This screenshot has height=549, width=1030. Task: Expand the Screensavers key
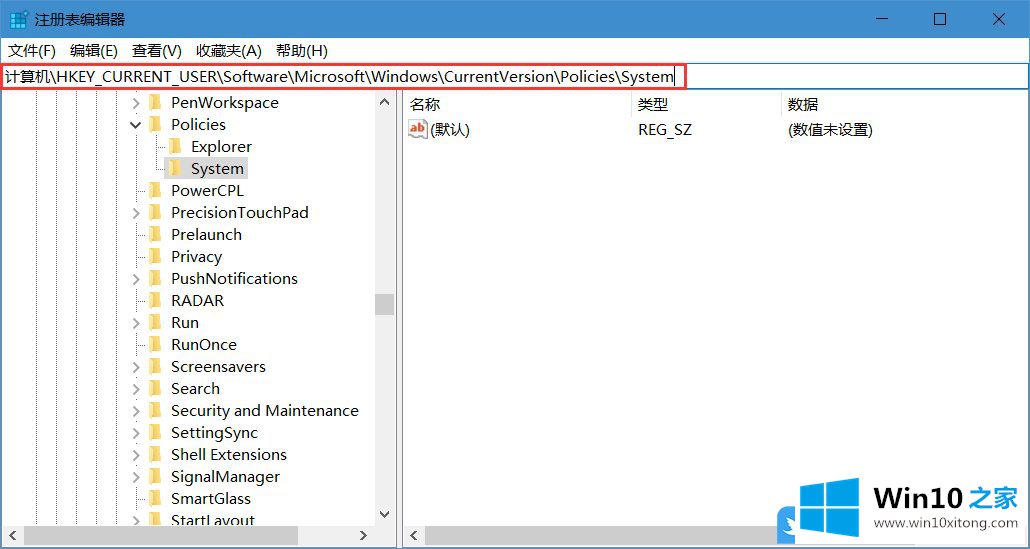(x=136, y=367)
